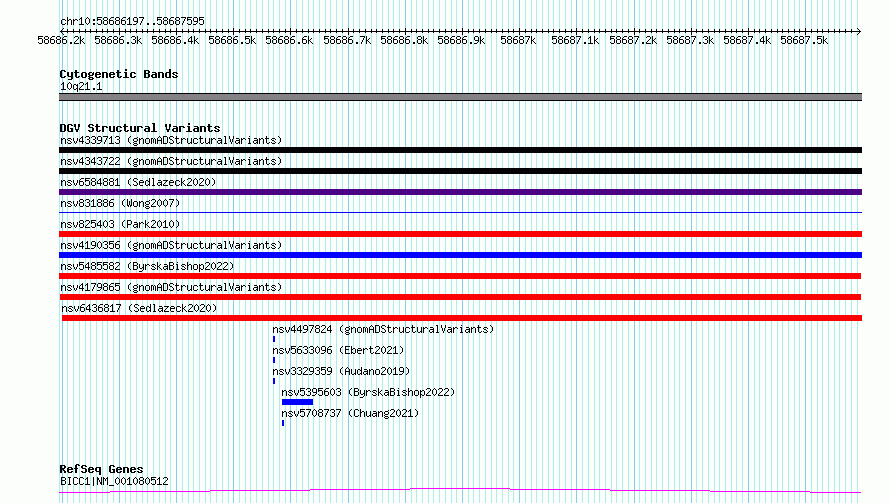Open the nsv4343722 gnomAD variant label
The image size is (890, 503).
pyautogui.click(x=171, y=161)
